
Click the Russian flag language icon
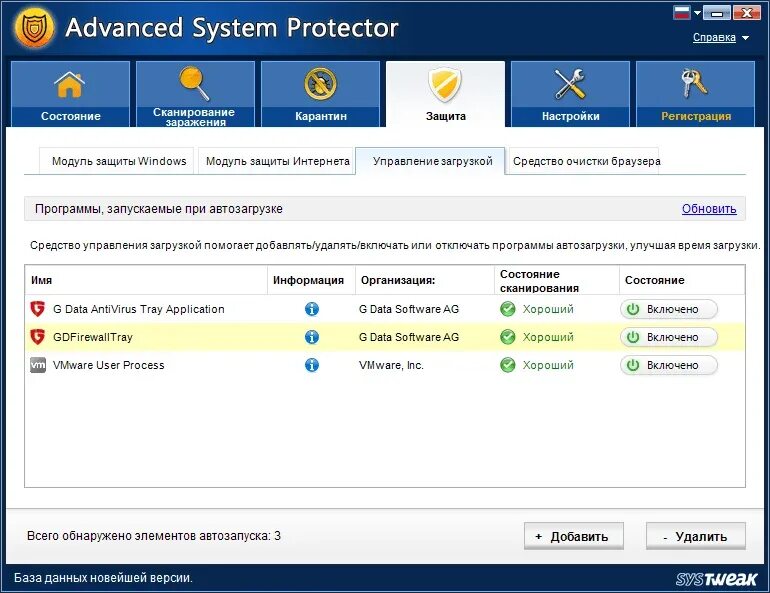tap(682, 12)
